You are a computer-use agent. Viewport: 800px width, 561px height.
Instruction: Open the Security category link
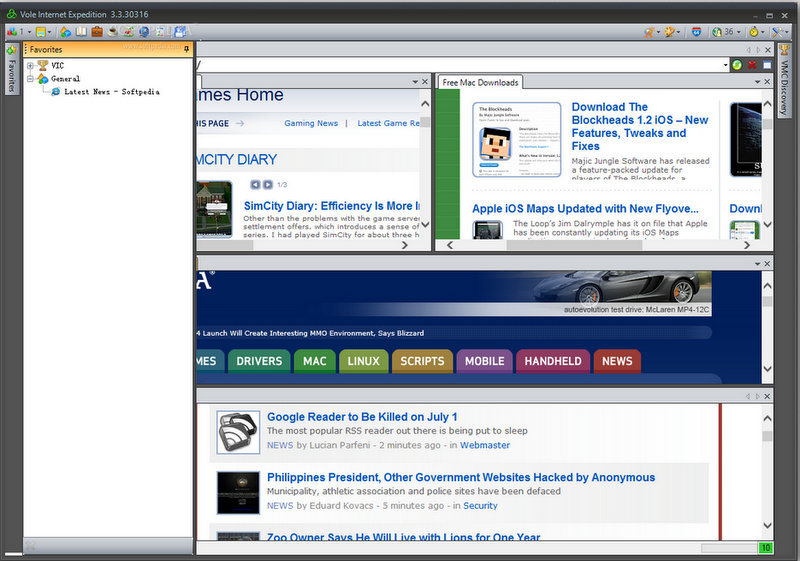click(x=480, y=505)
